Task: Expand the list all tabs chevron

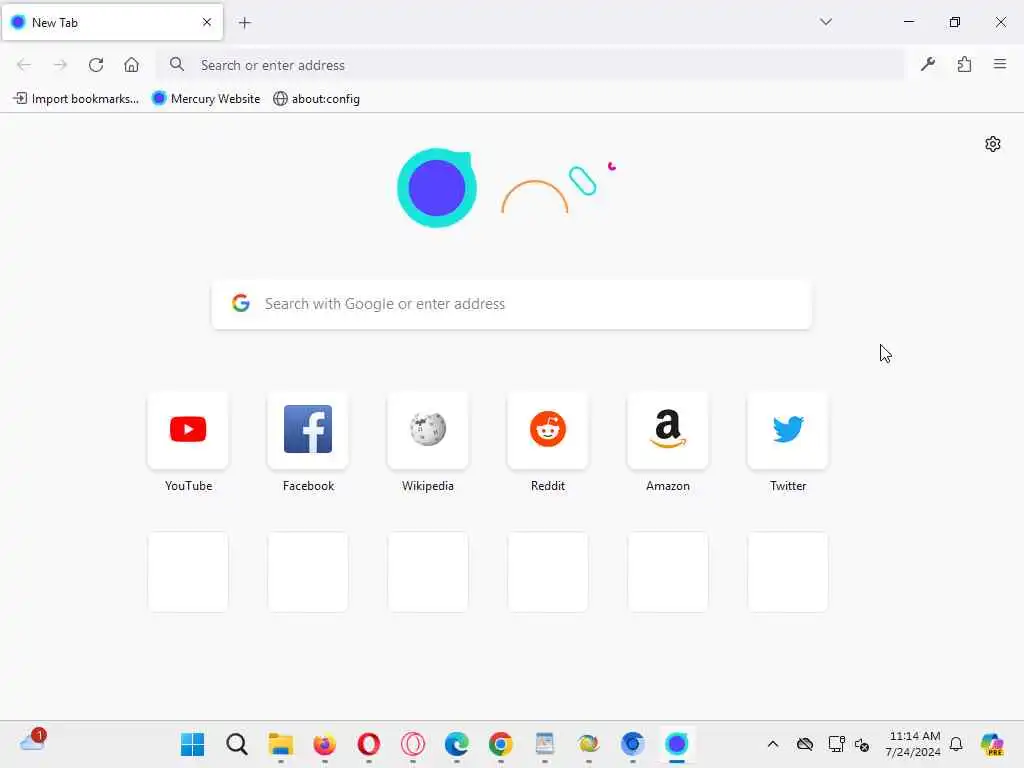Action: 826,22
